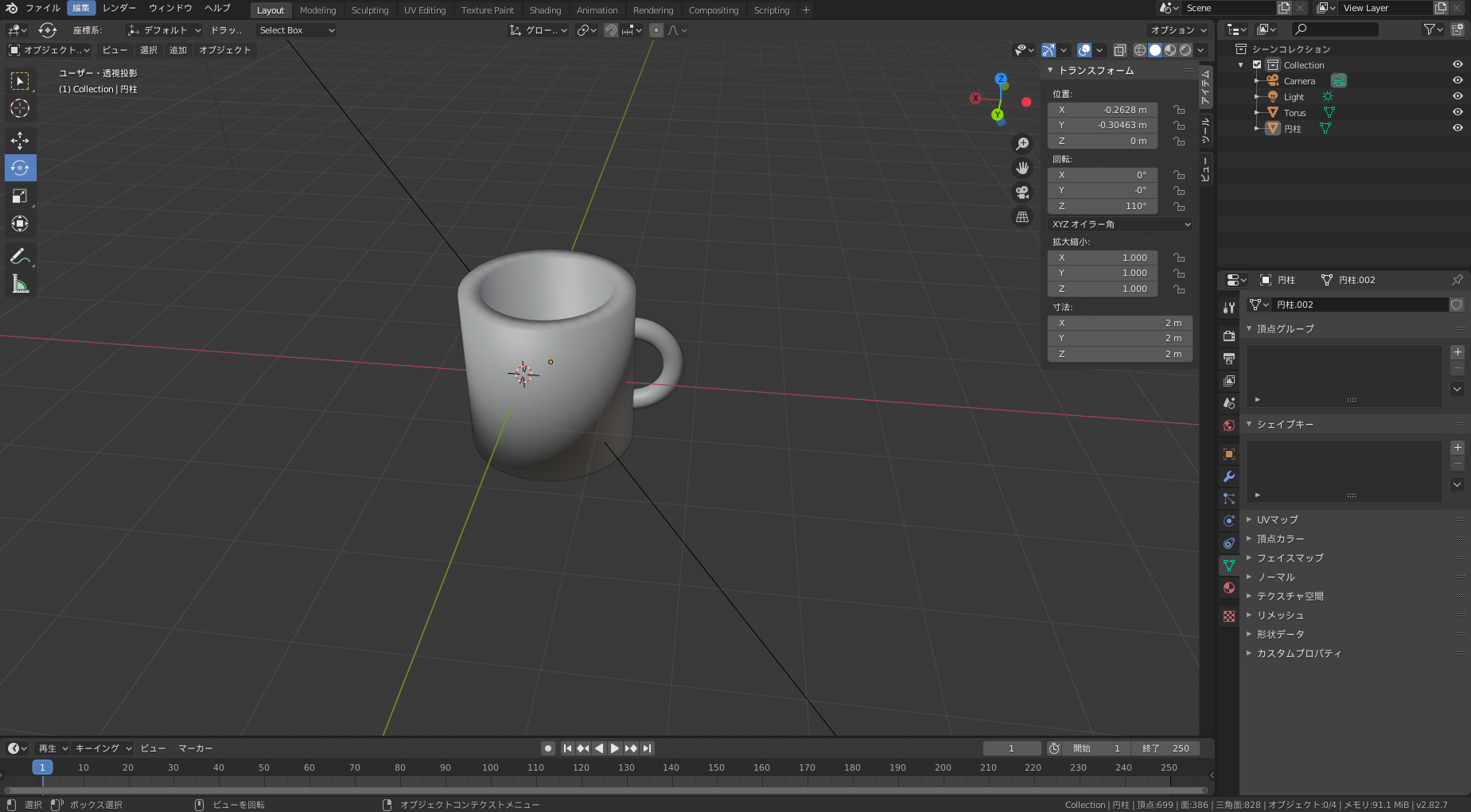Image resolution: width=1471 pixels, height=812 pixels.
Task: Toggle perspective/orthographic grid icon
Action: pos(1022,217)
